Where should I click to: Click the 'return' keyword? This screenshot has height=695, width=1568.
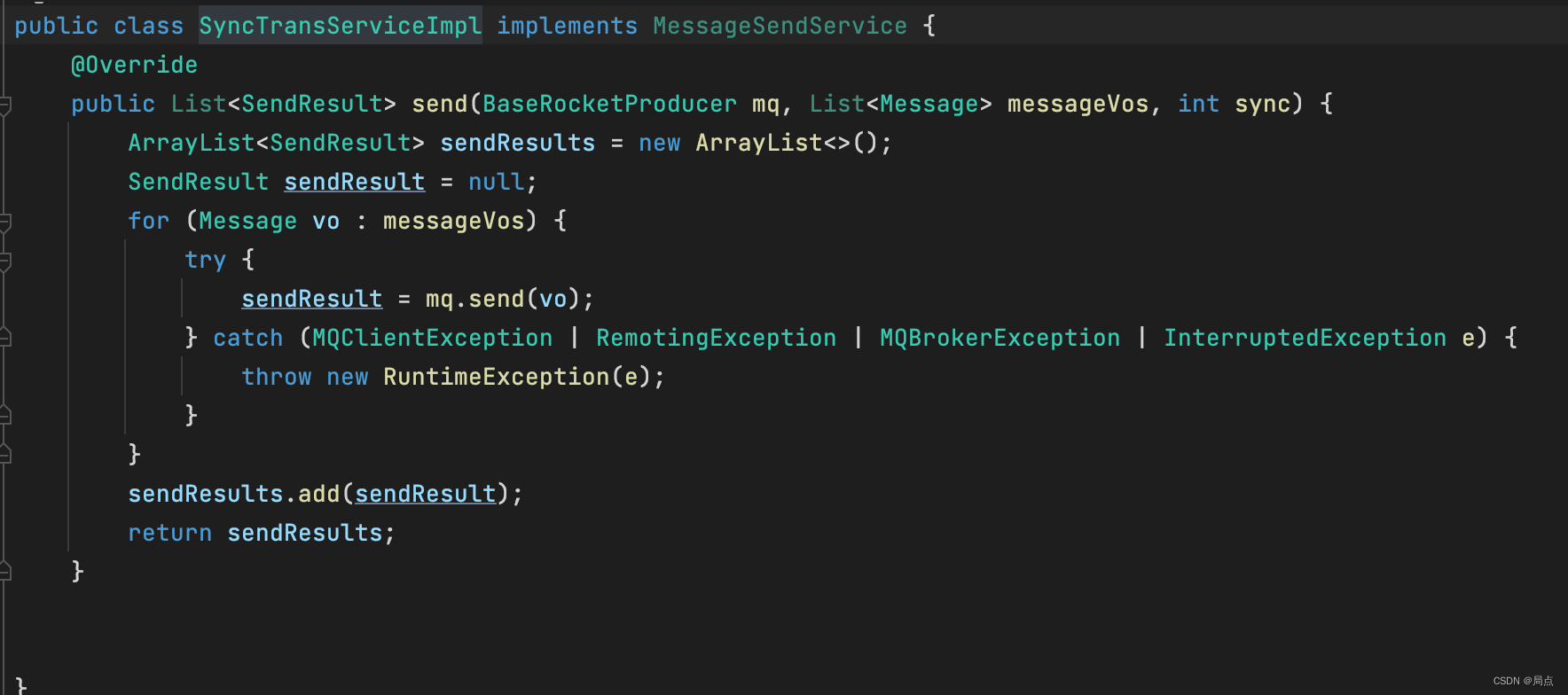click(x=170, y=533)
